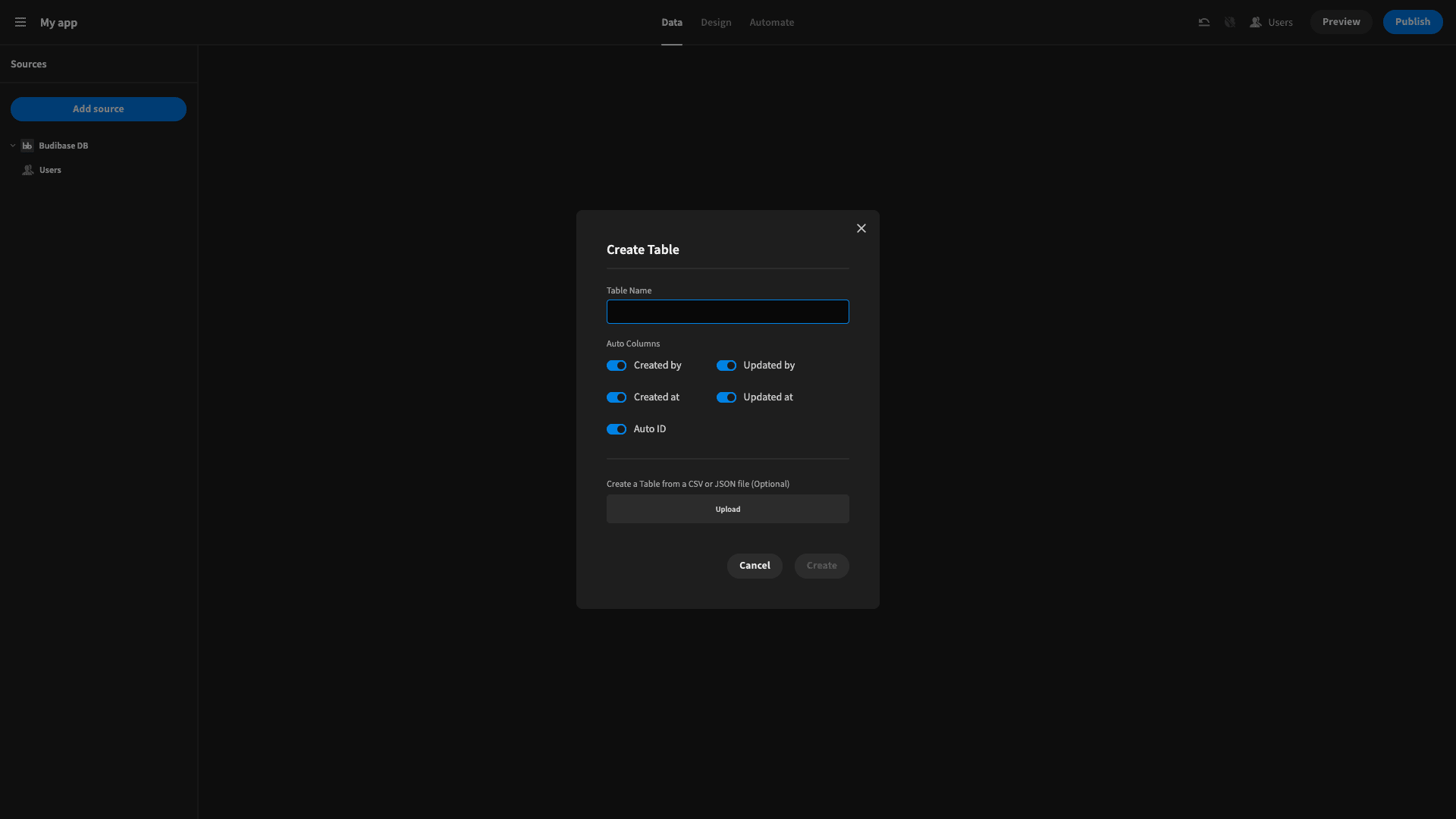1456x819 pixels.
Task: Switch off the Auto ID column
Action: [x=617, y=429]
